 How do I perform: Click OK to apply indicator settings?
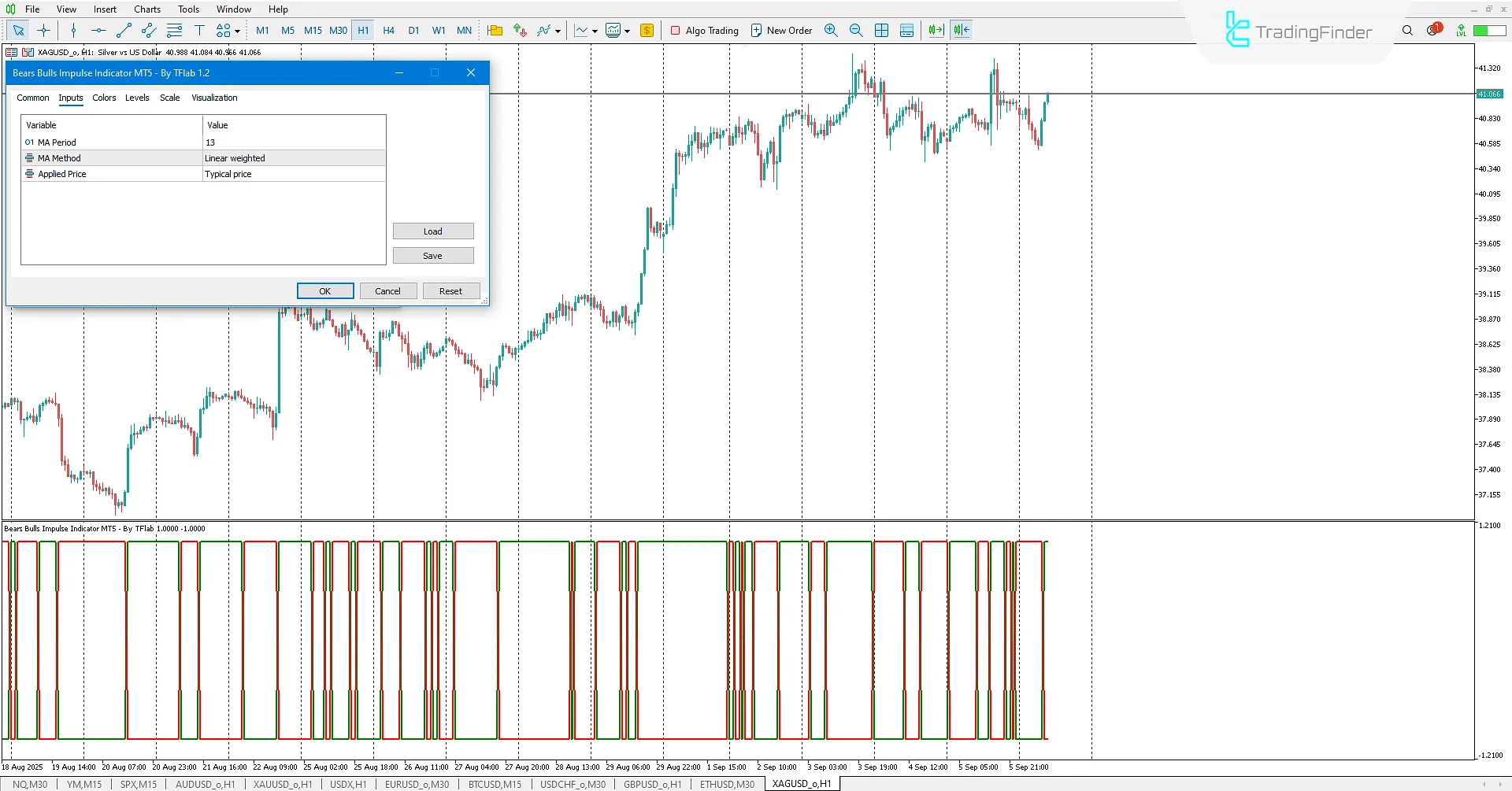pyautogui.click(x=325, y=290)
